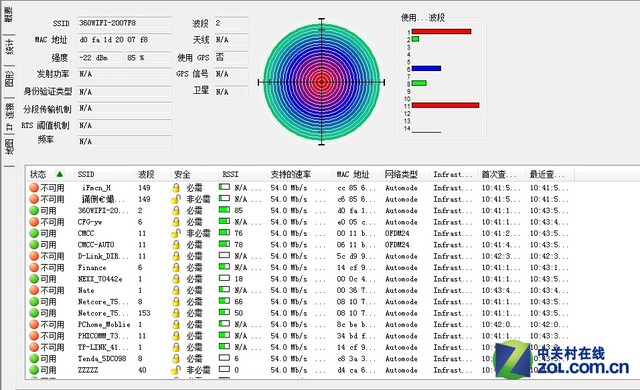640x390 pixels.
Task: Click the strength field showing -22 dBm
Action: click(100, 58)
